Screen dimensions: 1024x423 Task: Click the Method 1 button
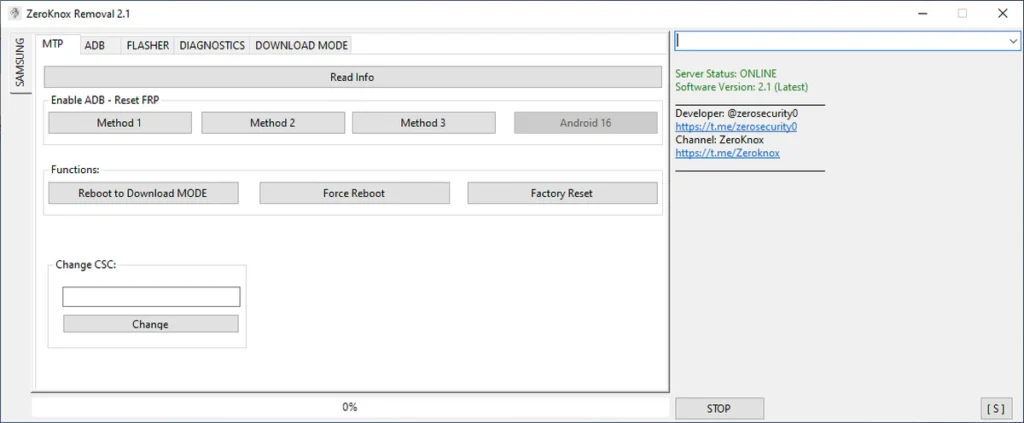coord(119,123)
